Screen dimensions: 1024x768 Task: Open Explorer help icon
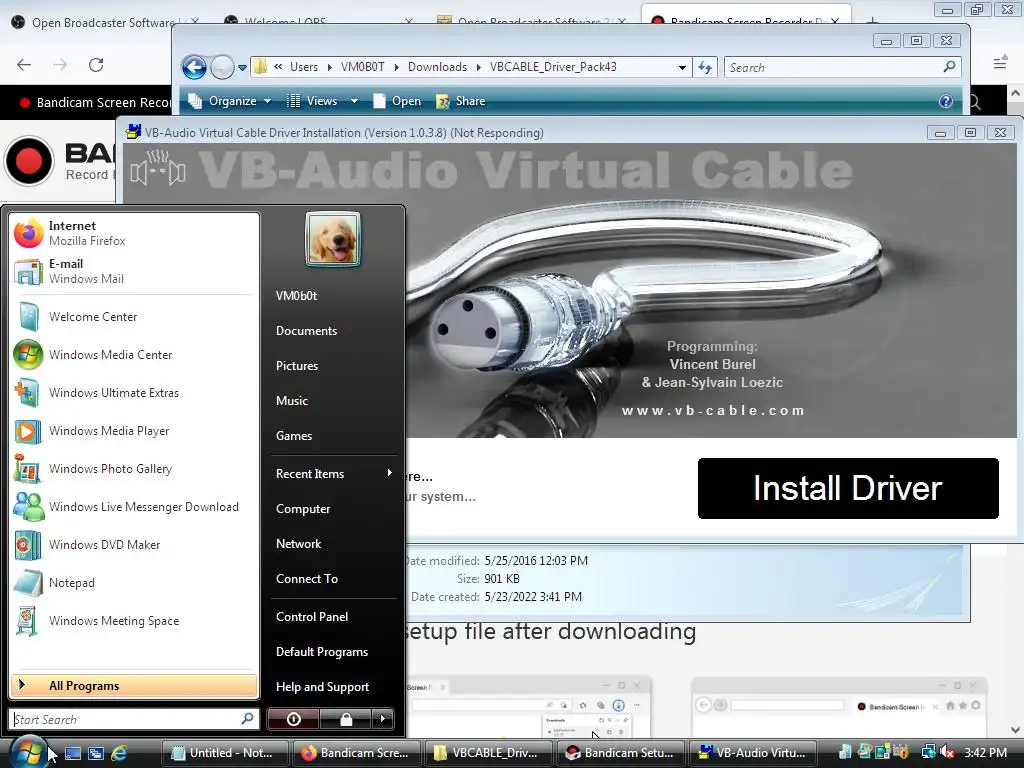(x=946, y=101)
